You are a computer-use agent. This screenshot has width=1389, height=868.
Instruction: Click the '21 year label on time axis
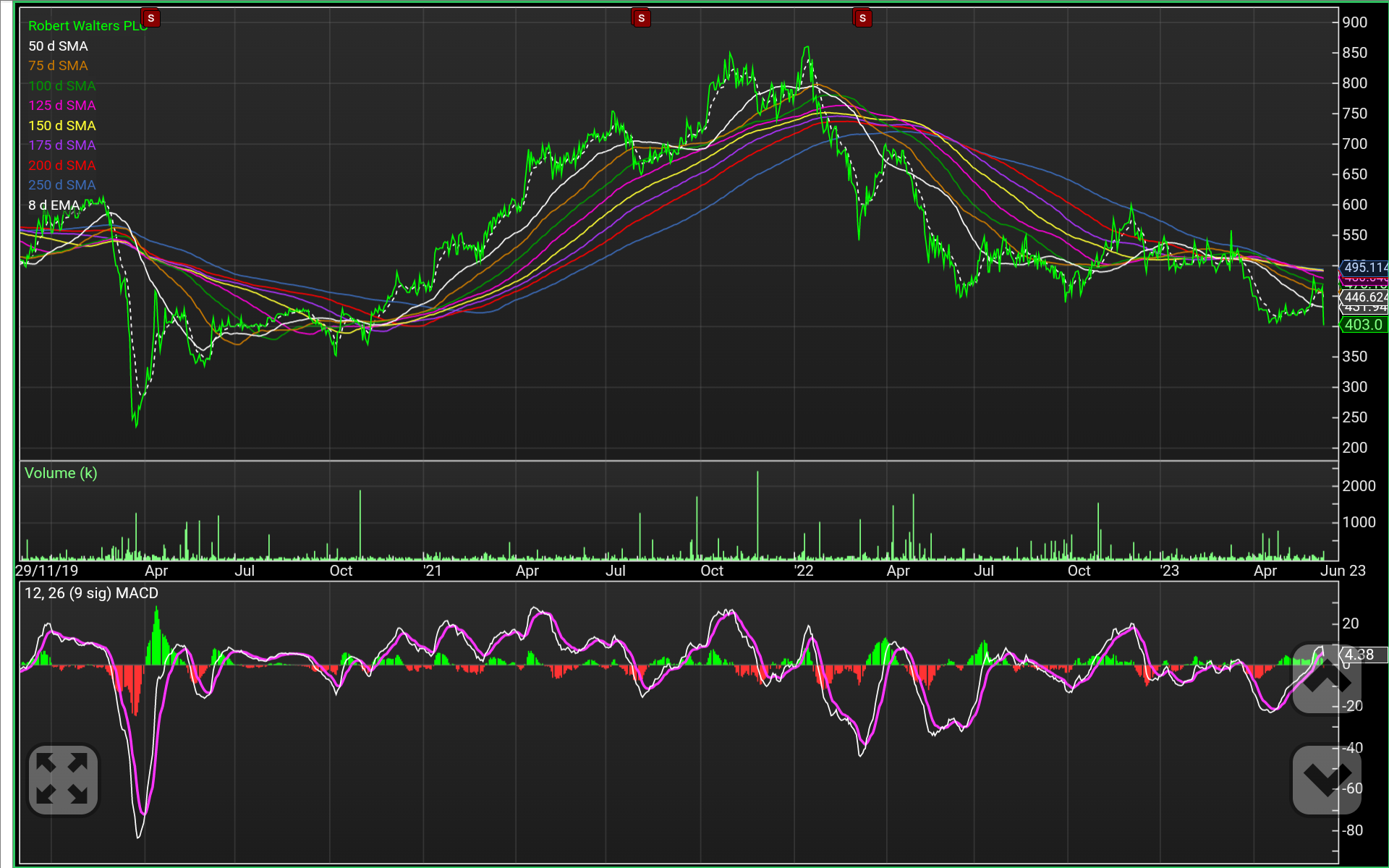[x=432, y=571]
